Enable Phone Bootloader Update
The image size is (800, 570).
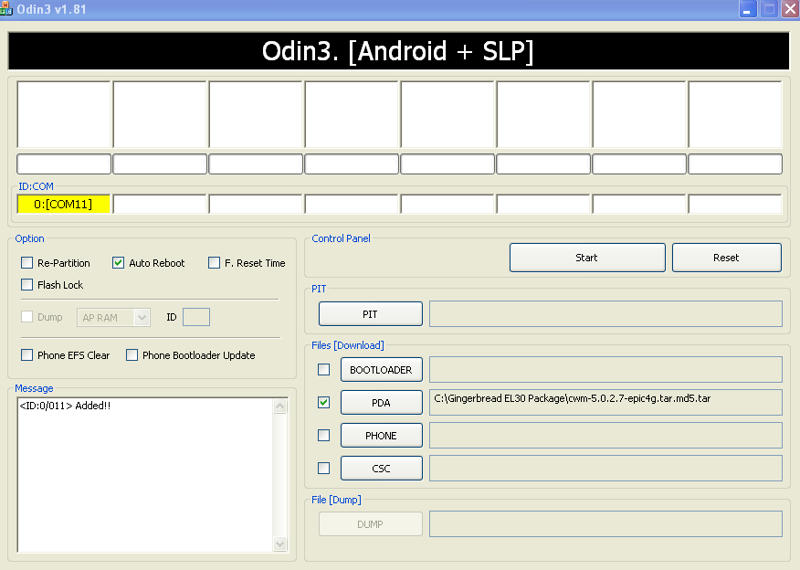[132, 355]
